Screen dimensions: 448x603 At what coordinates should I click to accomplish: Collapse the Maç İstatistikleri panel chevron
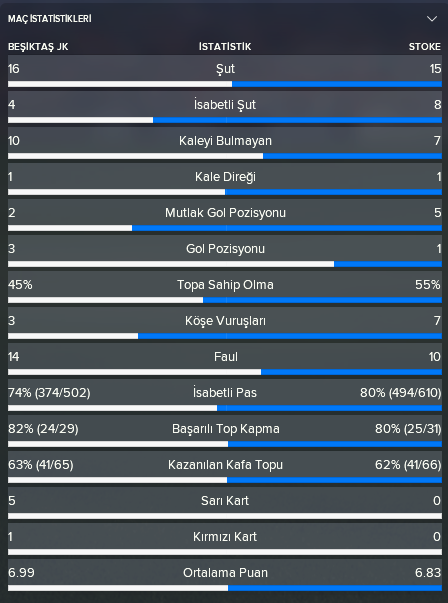click(x=432, y=19)
